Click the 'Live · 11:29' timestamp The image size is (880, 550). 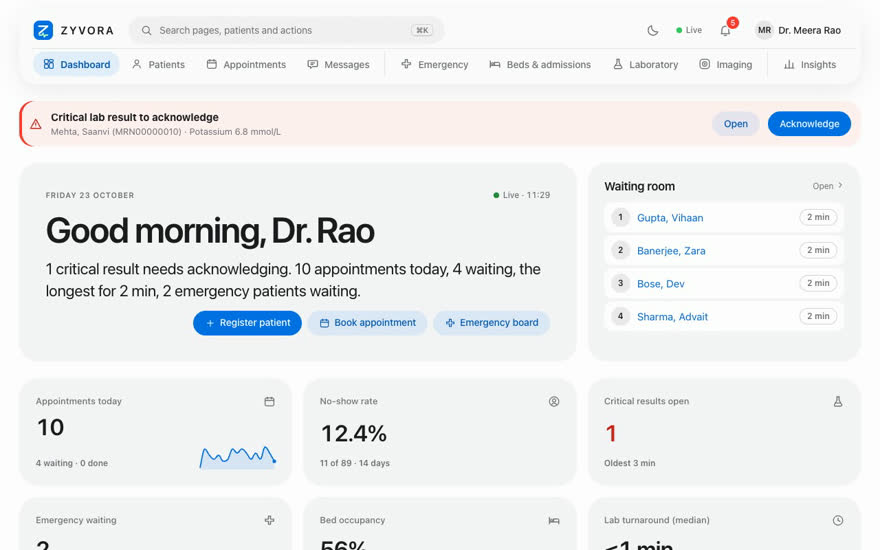[x=521, y=195]
